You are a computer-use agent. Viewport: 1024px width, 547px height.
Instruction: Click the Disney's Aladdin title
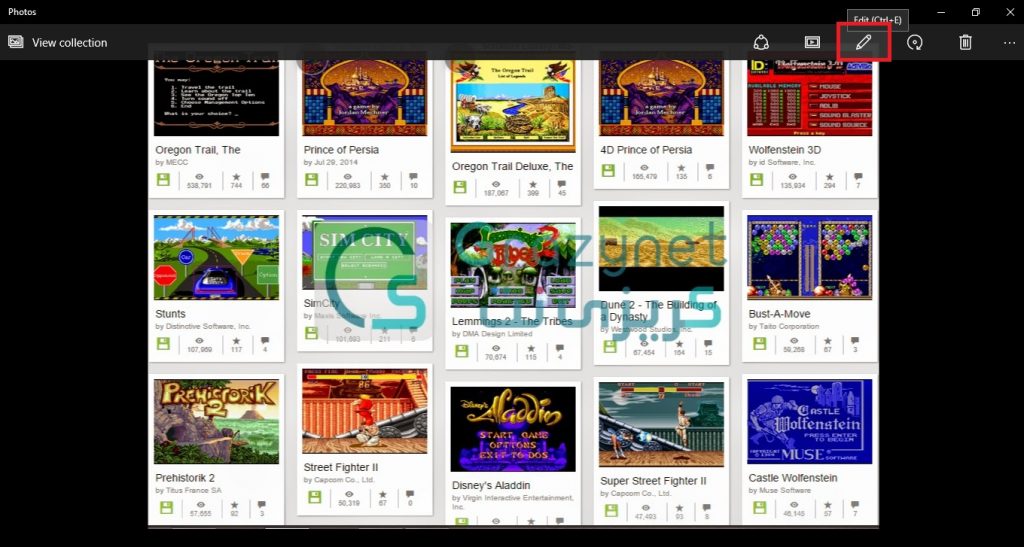[491, 486]
